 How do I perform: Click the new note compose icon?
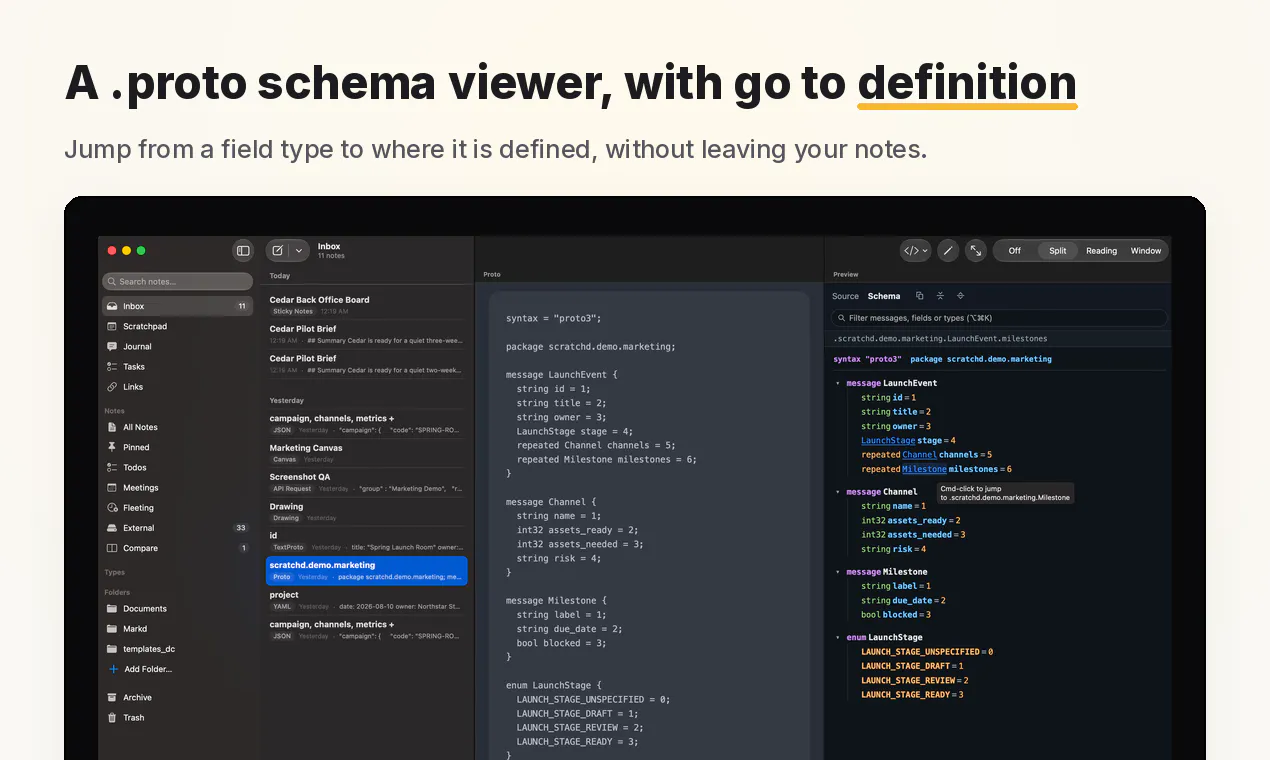[278, 250]
